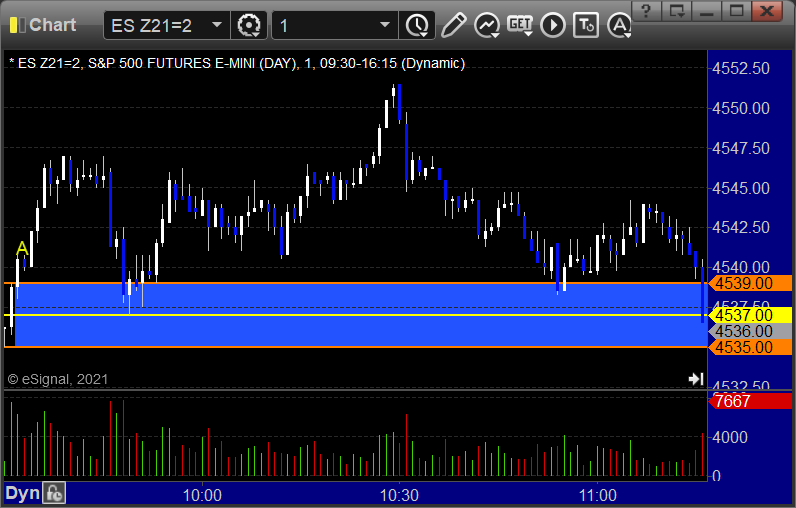Click the gray 4536.00 price marker
796x508 pixels.
[750, 331]
